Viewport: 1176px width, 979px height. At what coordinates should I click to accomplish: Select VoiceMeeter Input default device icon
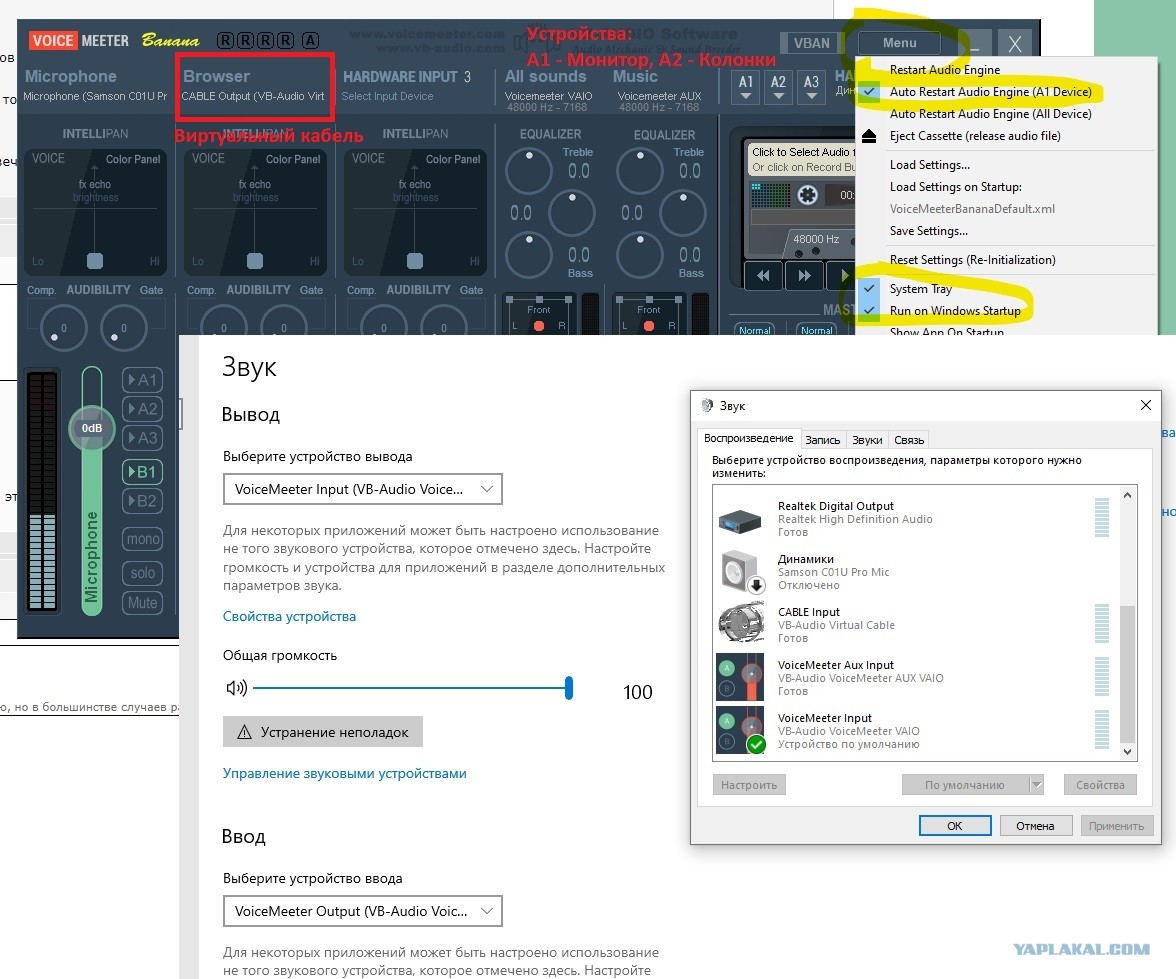tap(740, 730)
